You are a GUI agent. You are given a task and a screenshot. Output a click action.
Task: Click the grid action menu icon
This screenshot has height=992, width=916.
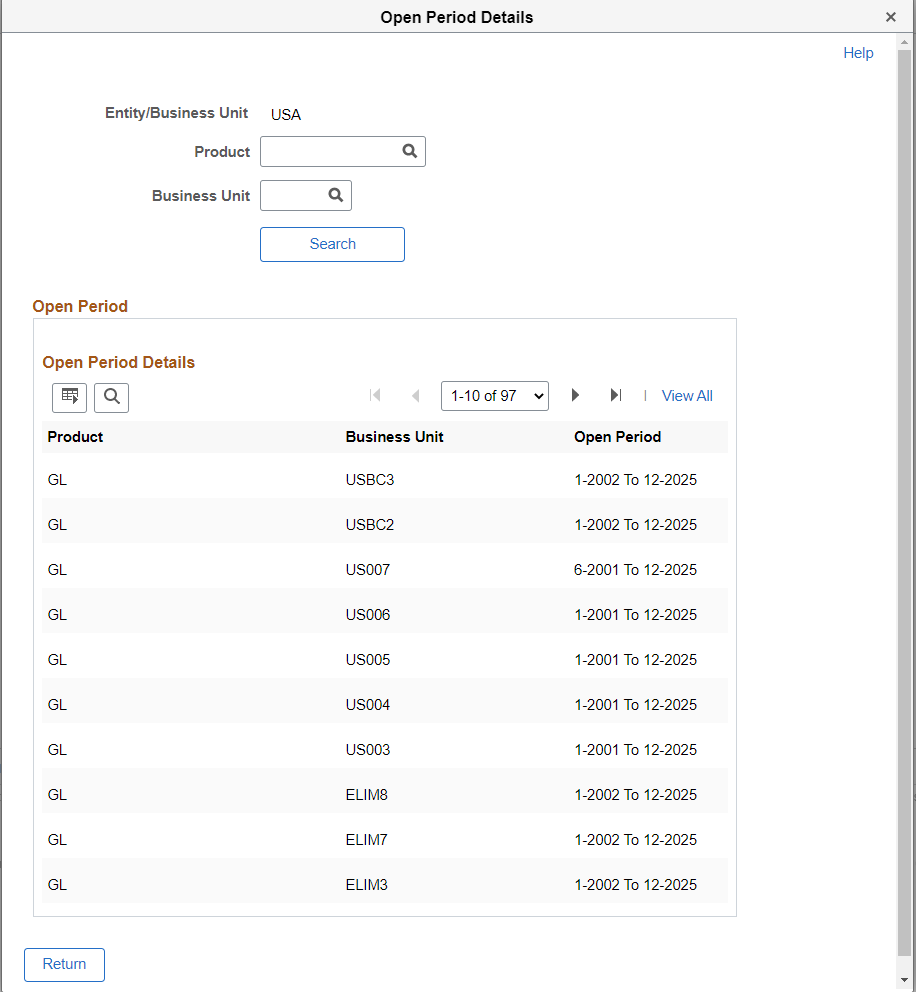(70, 397)
